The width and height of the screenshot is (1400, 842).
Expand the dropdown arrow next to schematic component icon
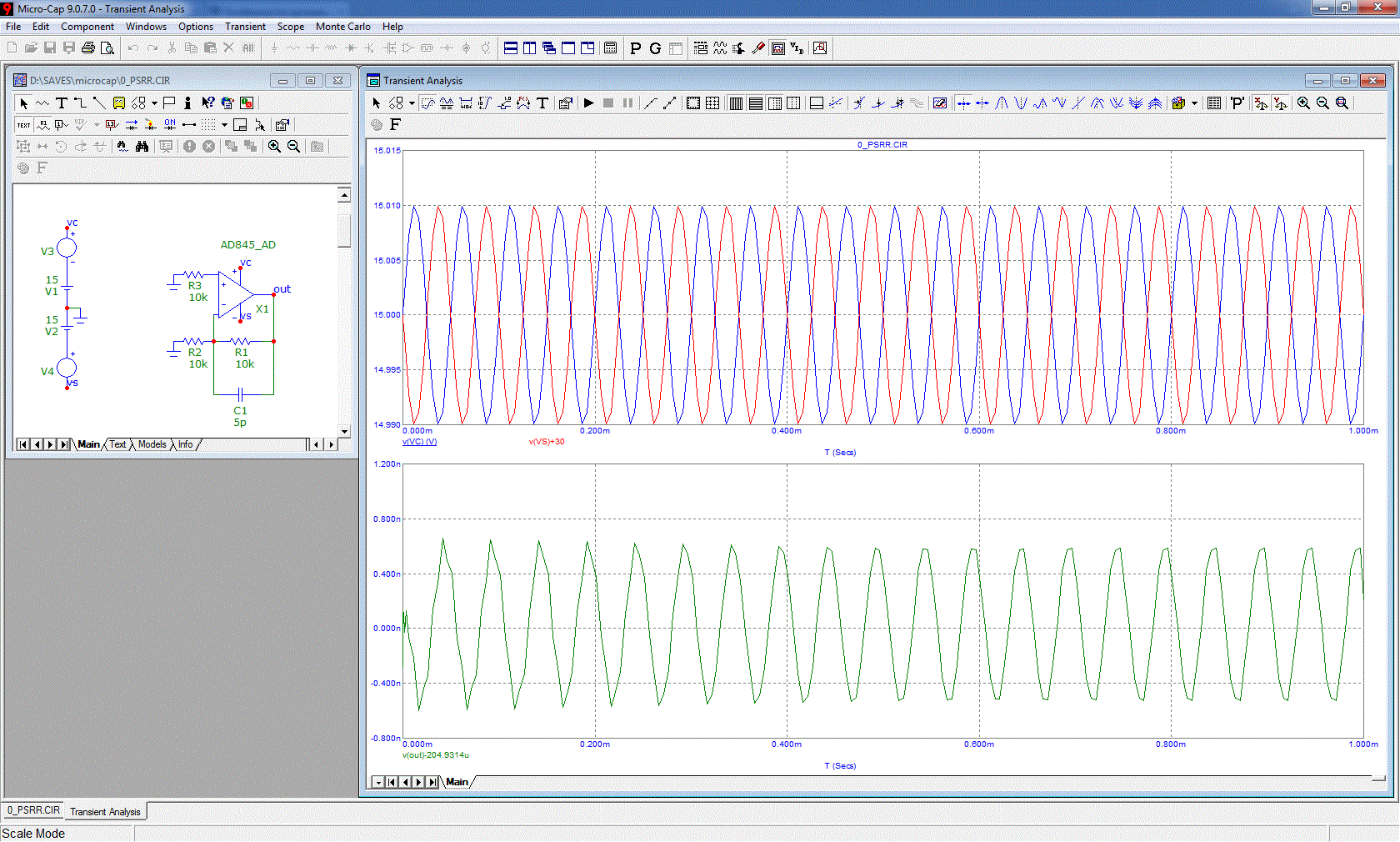coord(154,103)
